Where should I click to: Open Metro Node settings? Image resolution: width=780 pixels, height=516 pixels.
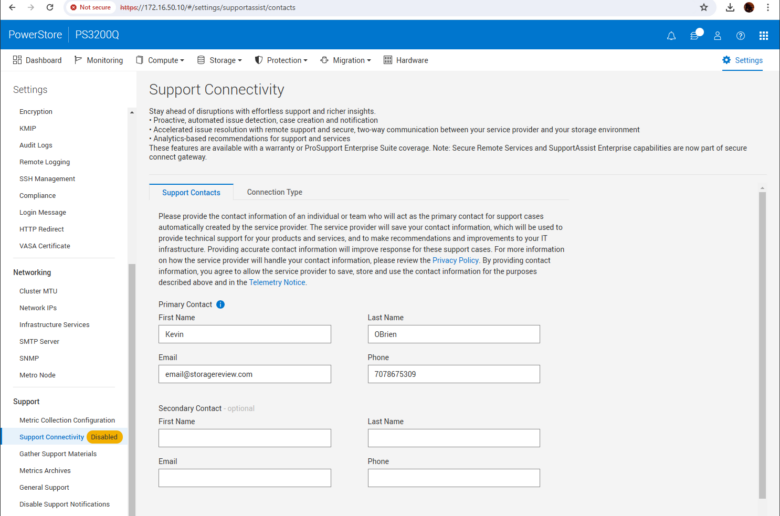[37, 375]
